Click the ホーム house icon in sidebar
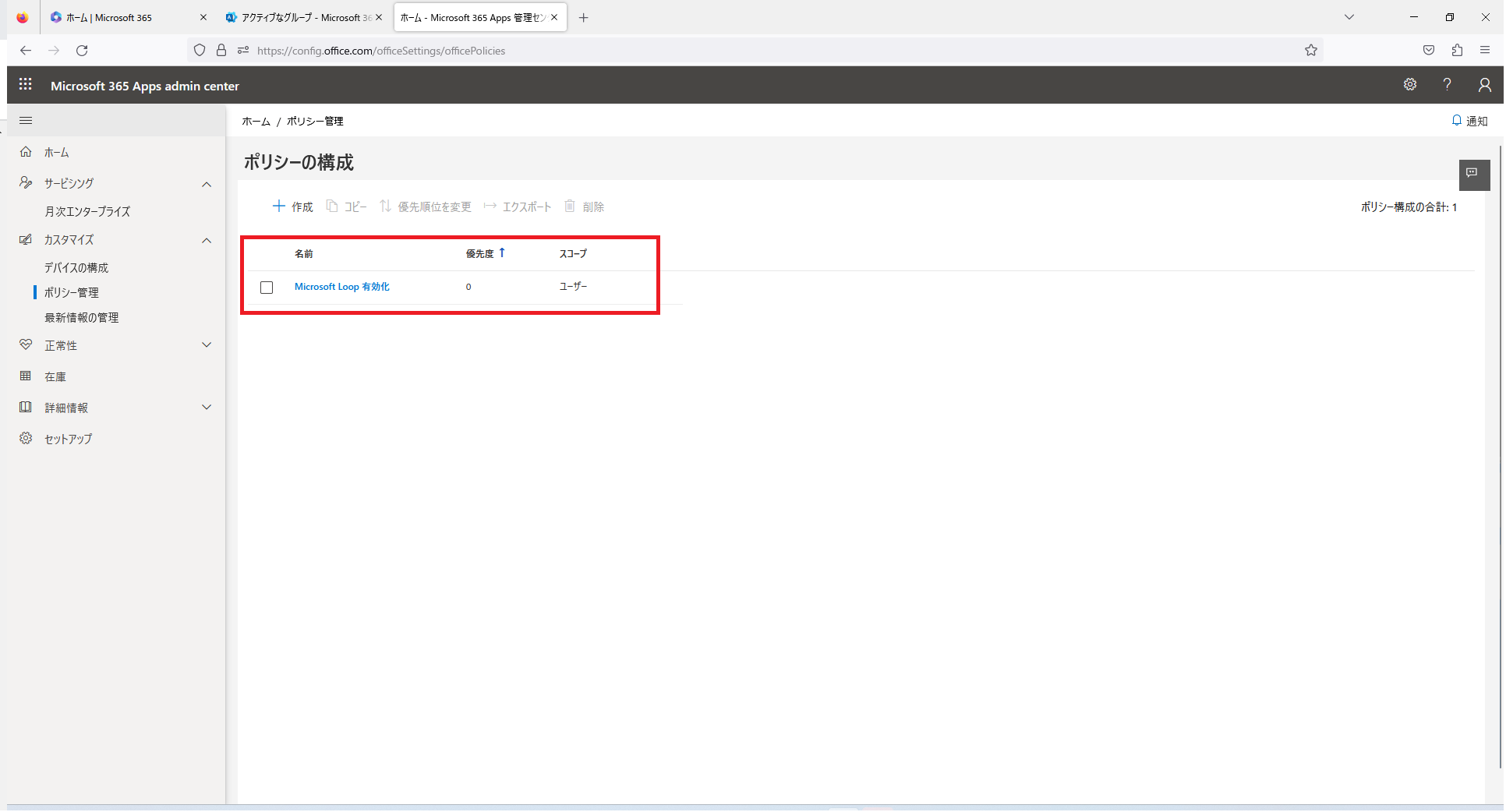This screenshot has height=812, width=1506. tap(26, 152)
